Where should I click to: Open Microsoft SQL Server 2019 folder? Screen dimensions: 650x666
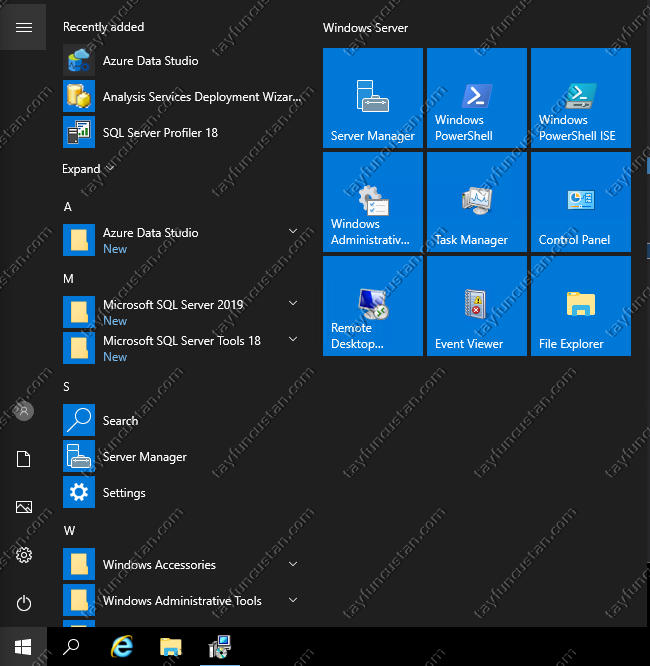183,312
